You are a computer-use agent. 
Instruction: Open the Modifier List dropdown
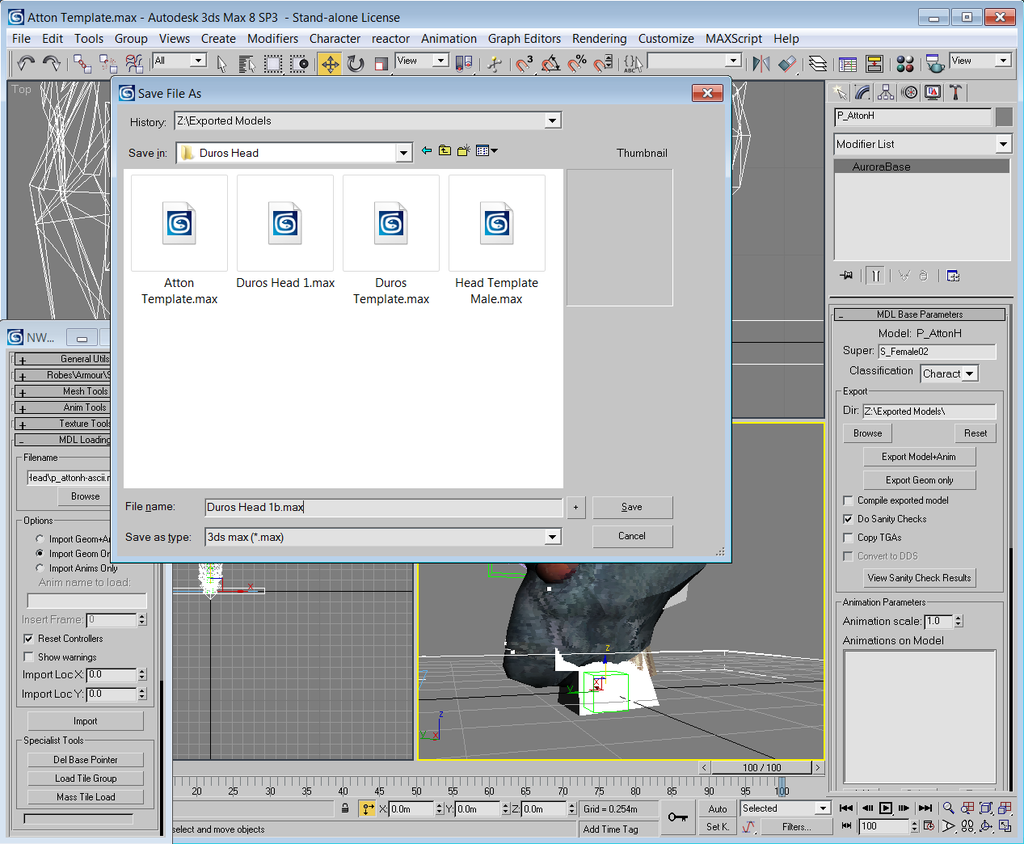(1003, 144)
